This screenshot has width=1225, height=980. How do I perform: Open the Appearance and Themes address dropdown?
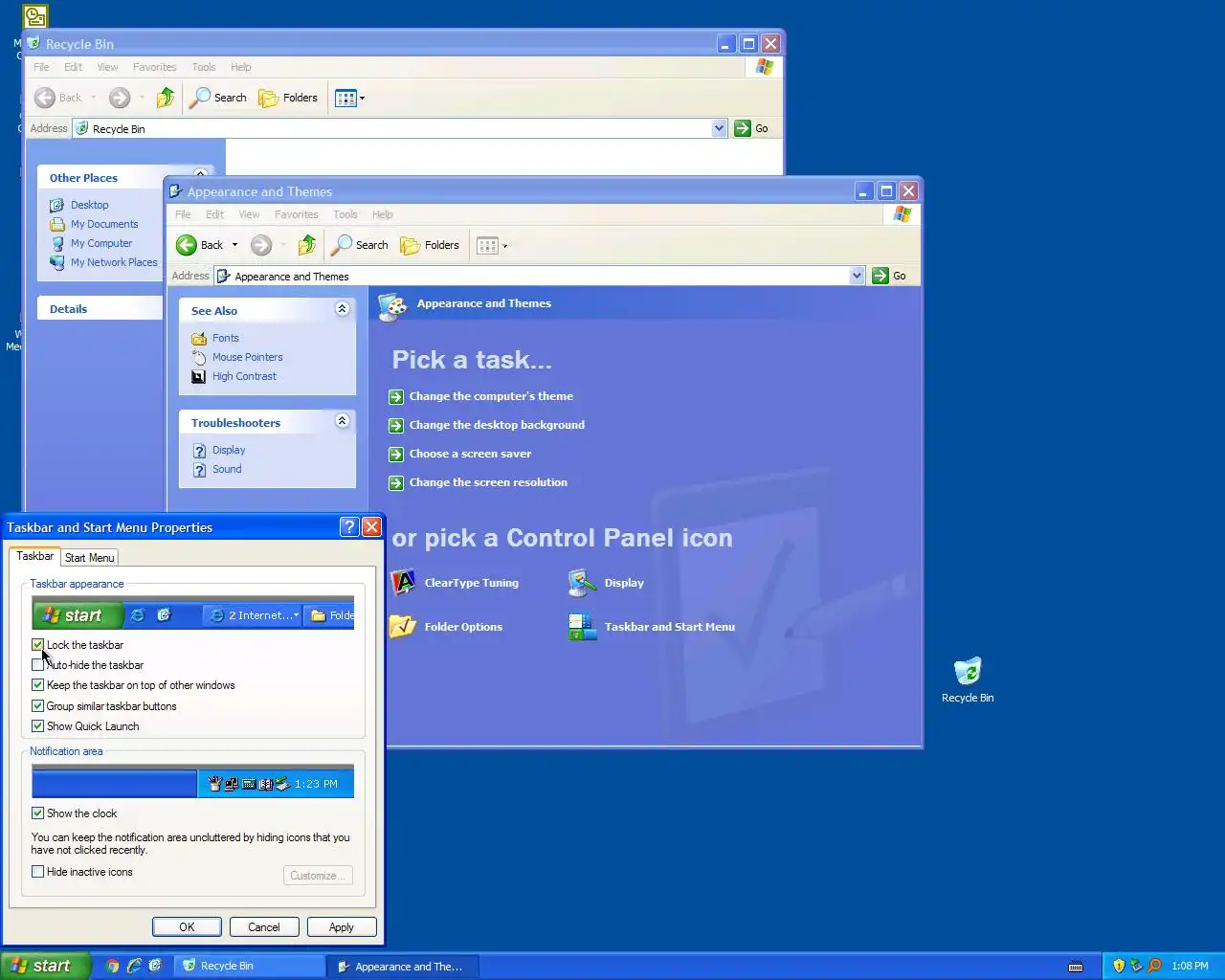click(x=857, y=276)
